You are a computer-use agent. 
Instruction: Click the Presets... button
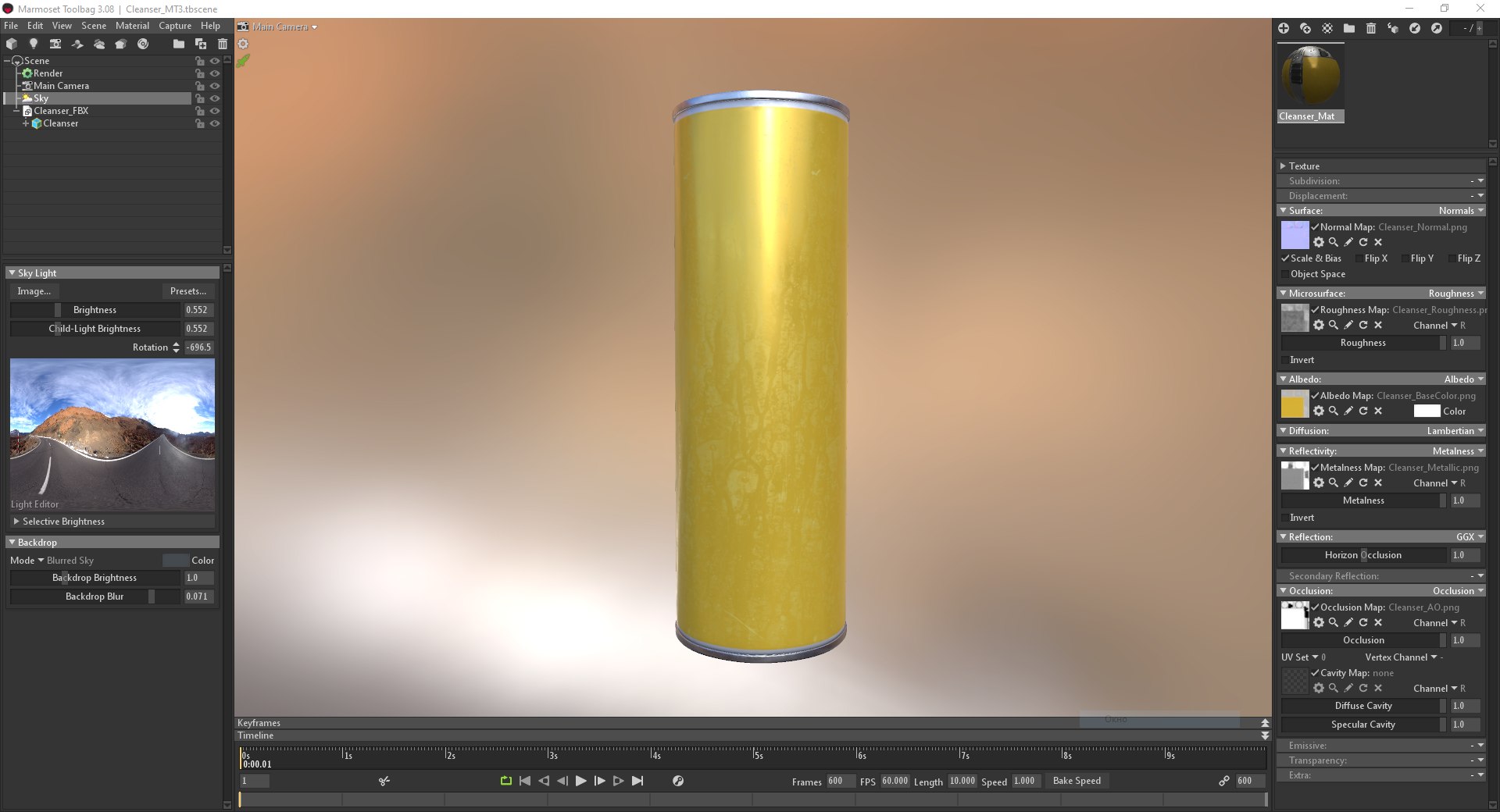tap(188, 291)
